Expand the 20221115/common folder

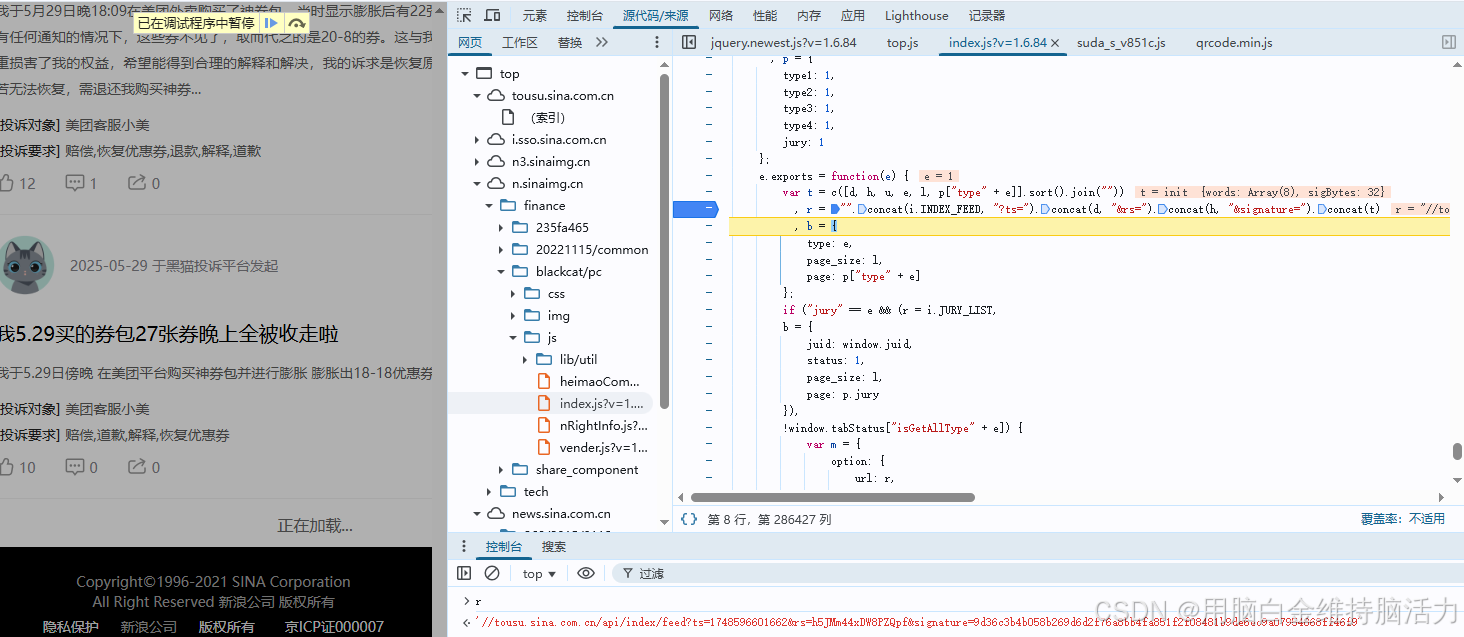[x=501, y=250]
